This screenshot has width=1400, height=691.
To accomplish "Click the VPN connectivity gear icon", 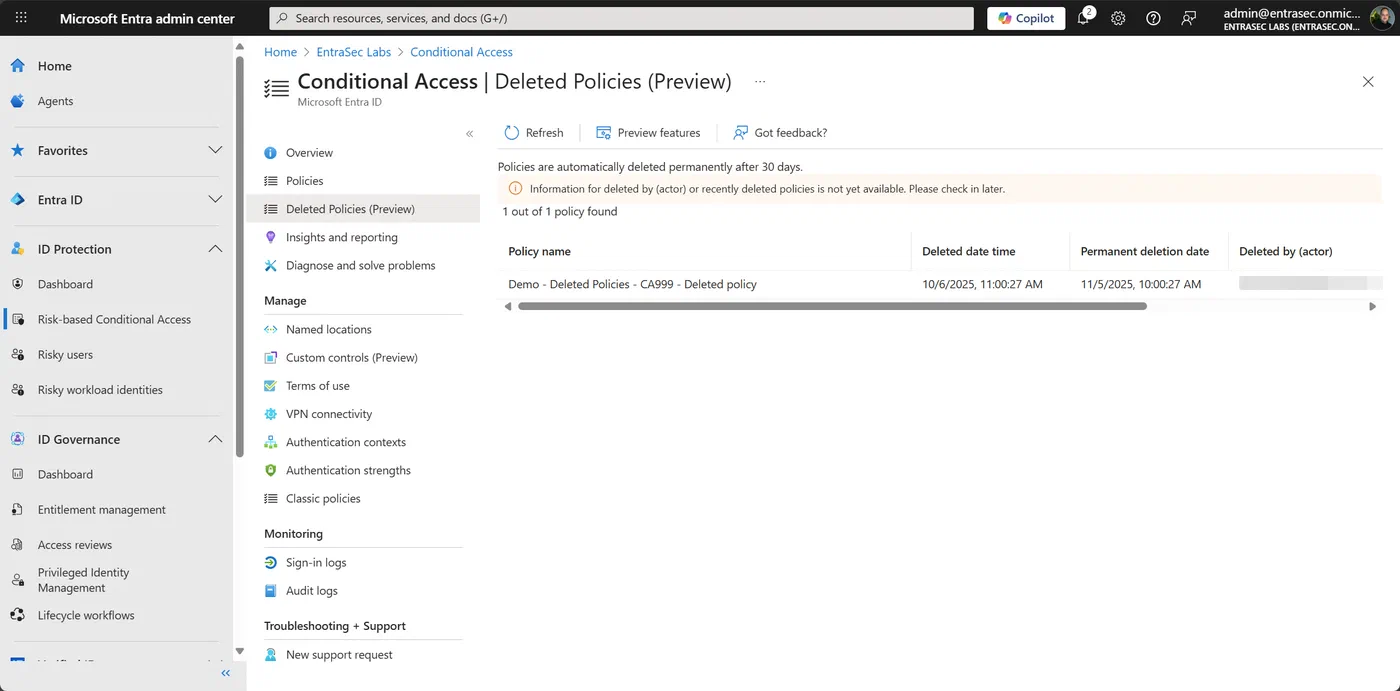I will coord(270,414).
